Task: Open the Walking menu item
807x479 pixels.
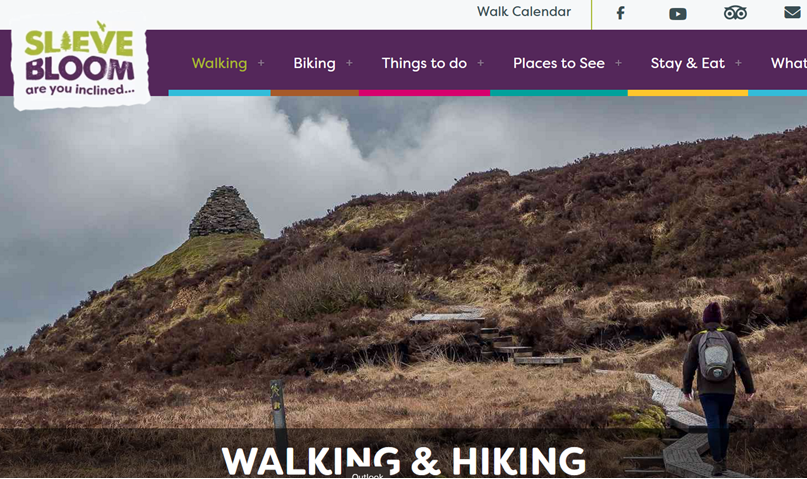Action: pos(219,63)
